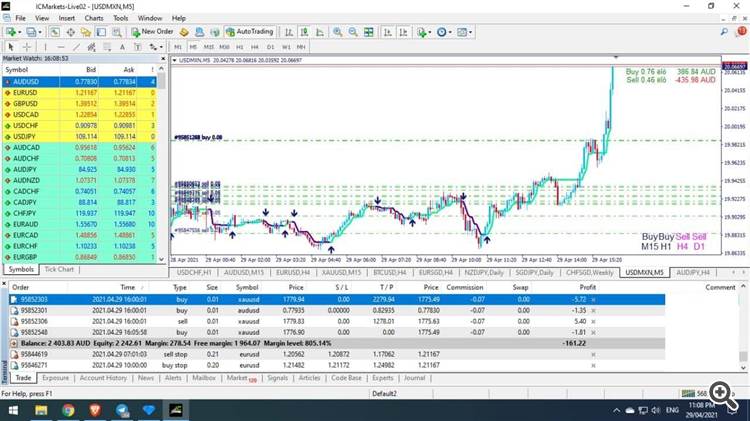Select the Trendline drawing tool

77,47
